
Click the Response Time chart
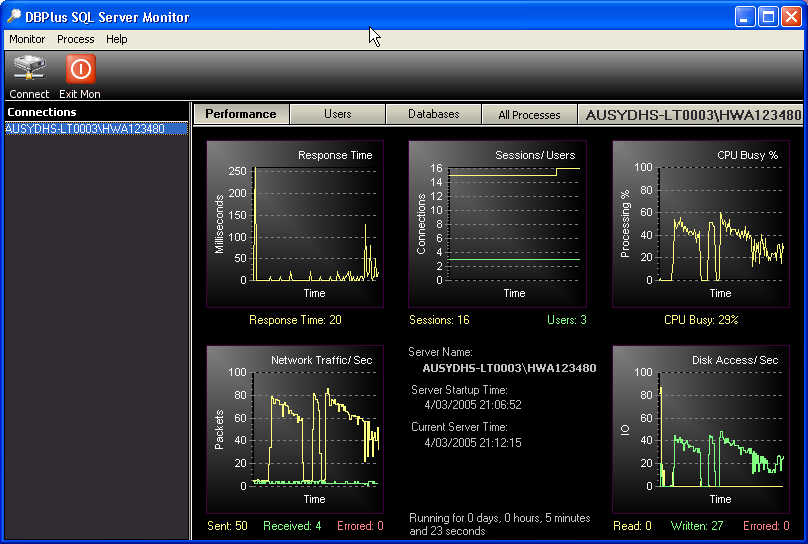click(295, 224)
